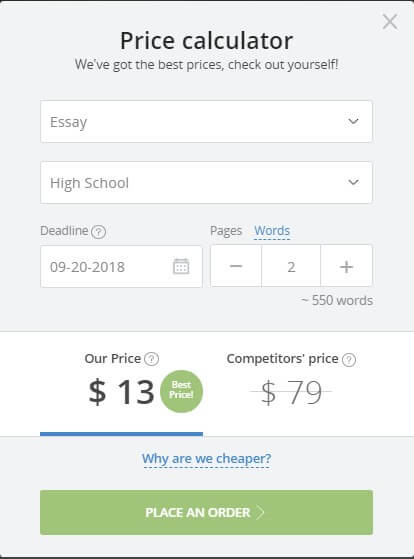Viewport: 414px width, 559px height.
Task: Decrease page count with minus button
Action: 236,266
